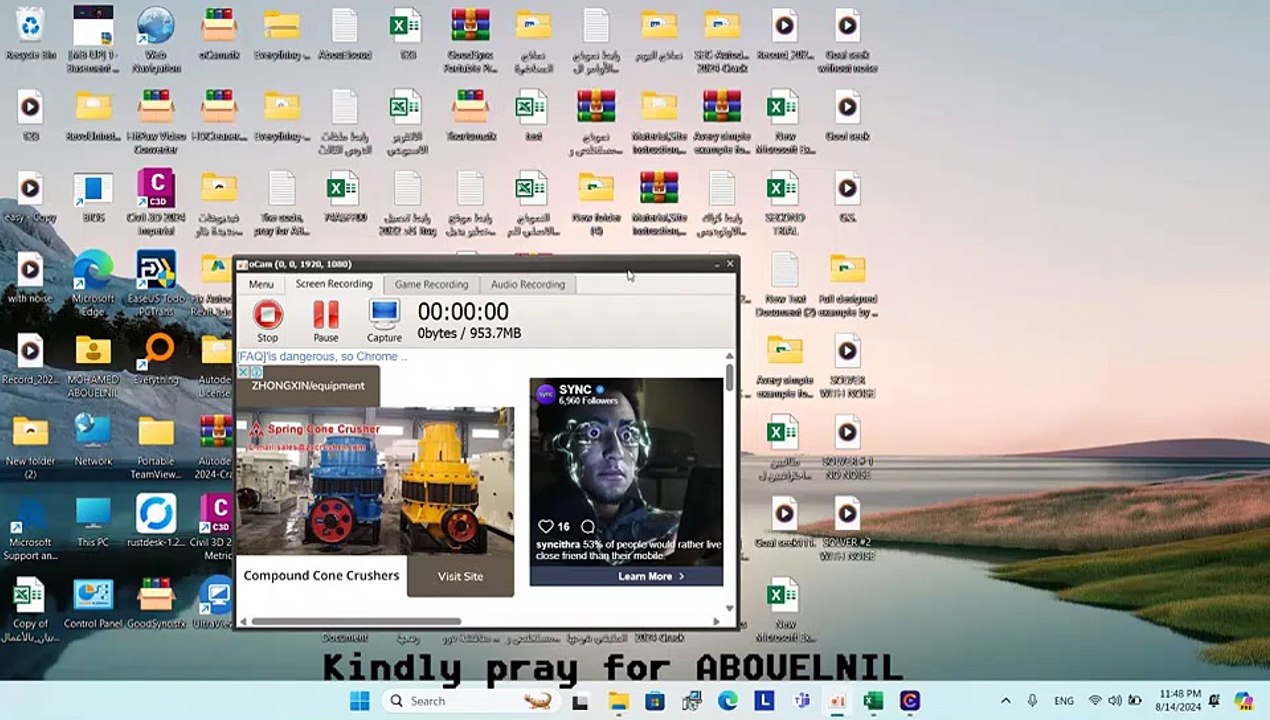Select the Control Panel desktop icon

pyautogui.click(x=93, y=603)
